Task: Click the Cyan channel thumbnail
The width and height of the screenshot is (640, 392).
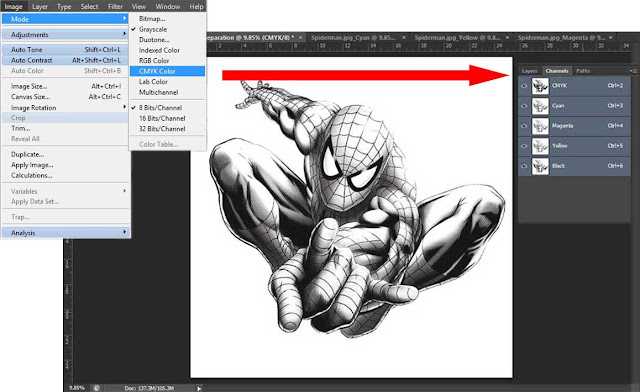Action: click(x=540, y=106)
